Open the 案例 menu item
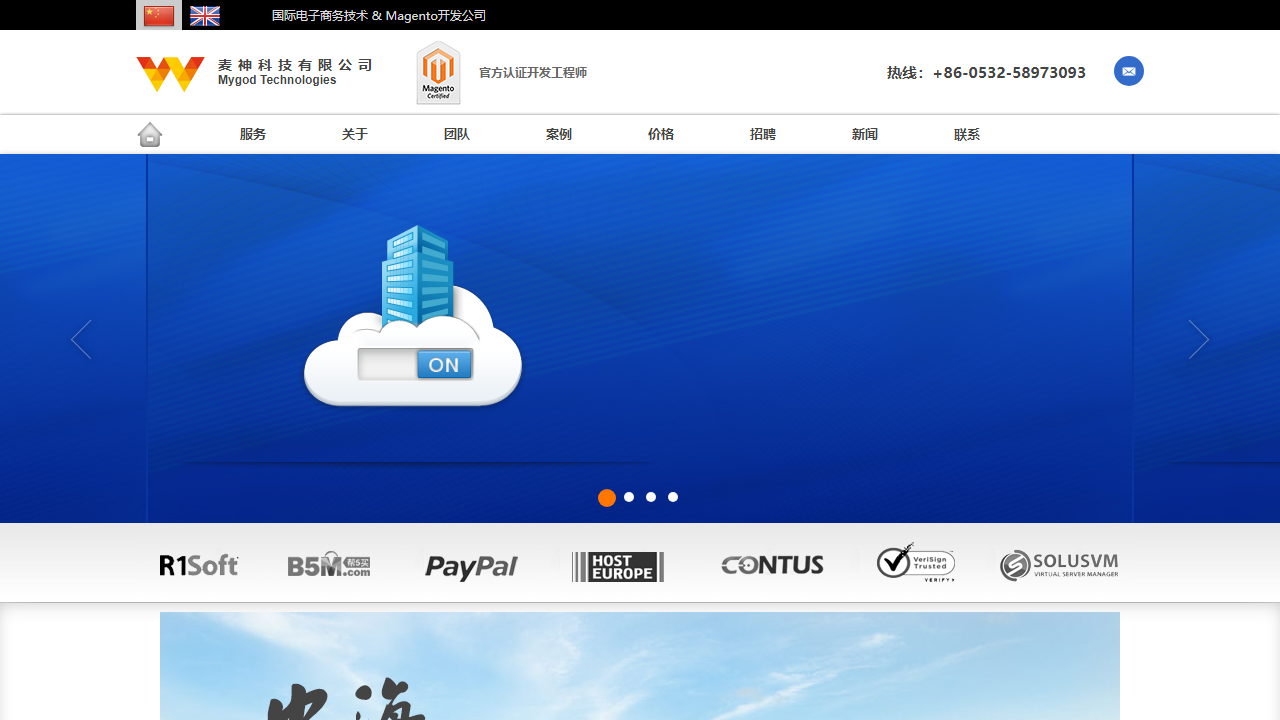 pyautogui.click(x=559, y=134)
